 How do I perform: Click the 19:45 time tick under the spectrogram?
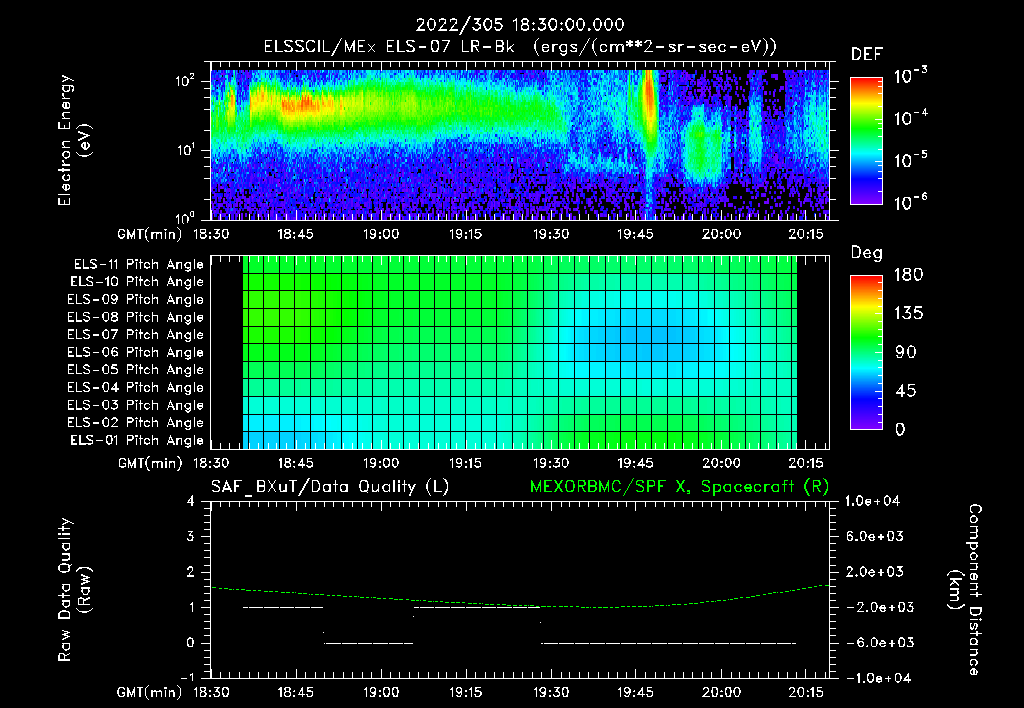coord(635,234)
